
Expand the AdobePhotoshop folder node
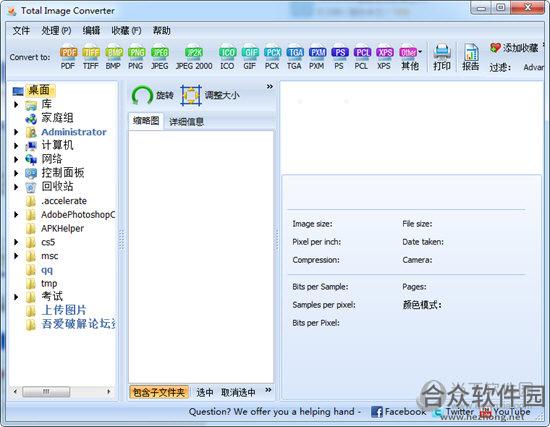point(16,214)
